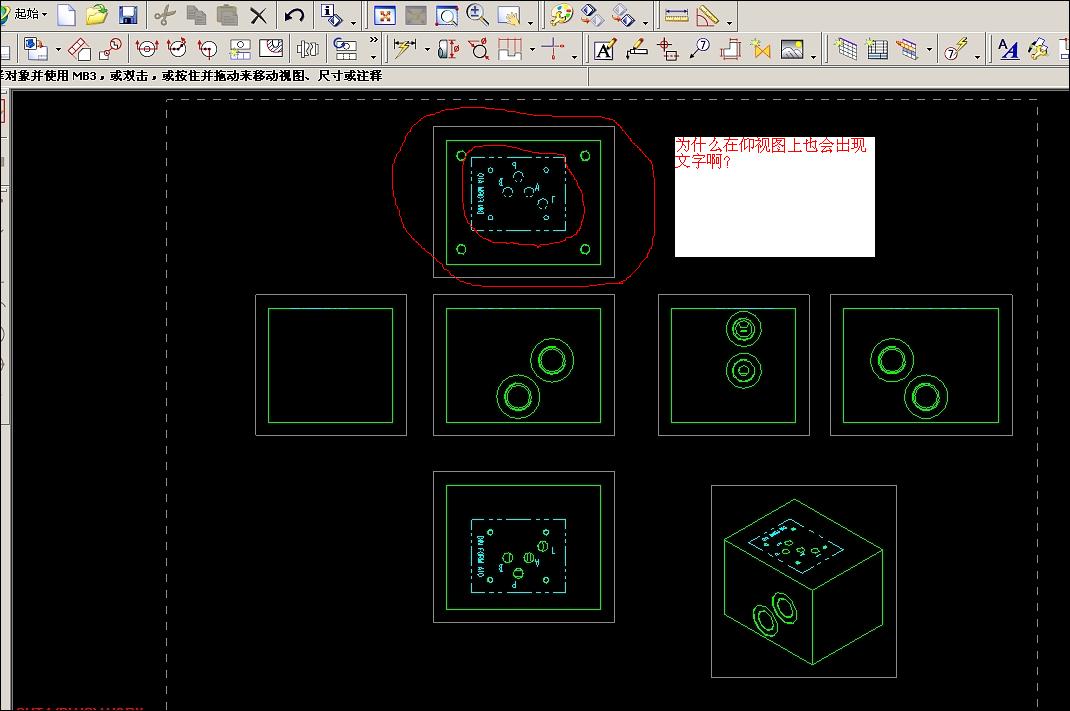Click the table edit levels icon
1070x711 pixels.
tap(907, 49)
